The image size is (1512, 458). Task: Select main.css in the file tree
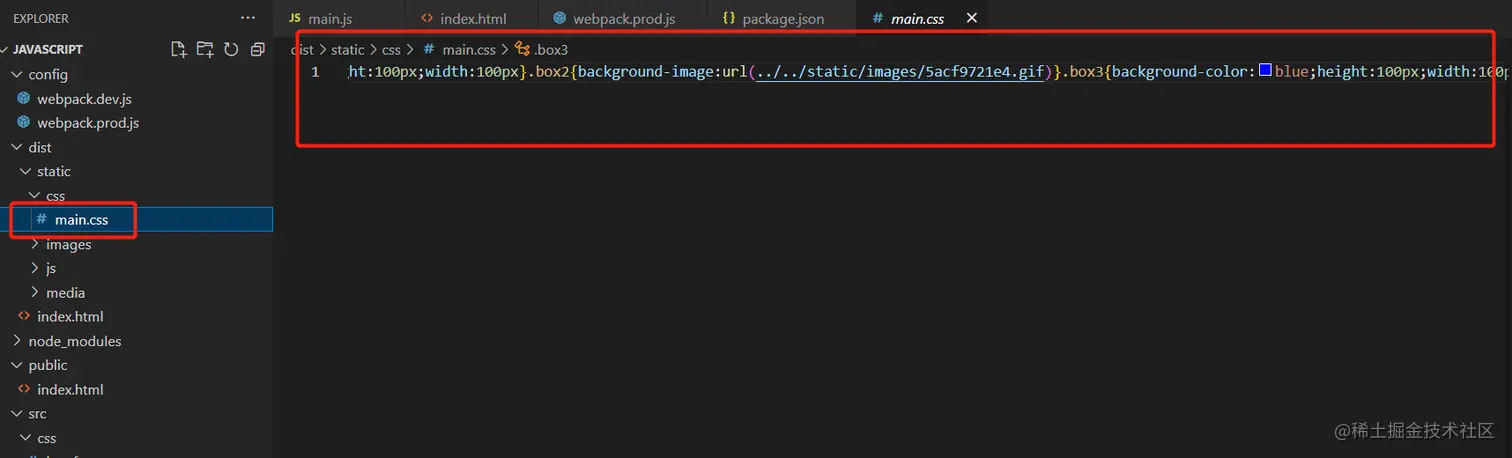[136, 220]
